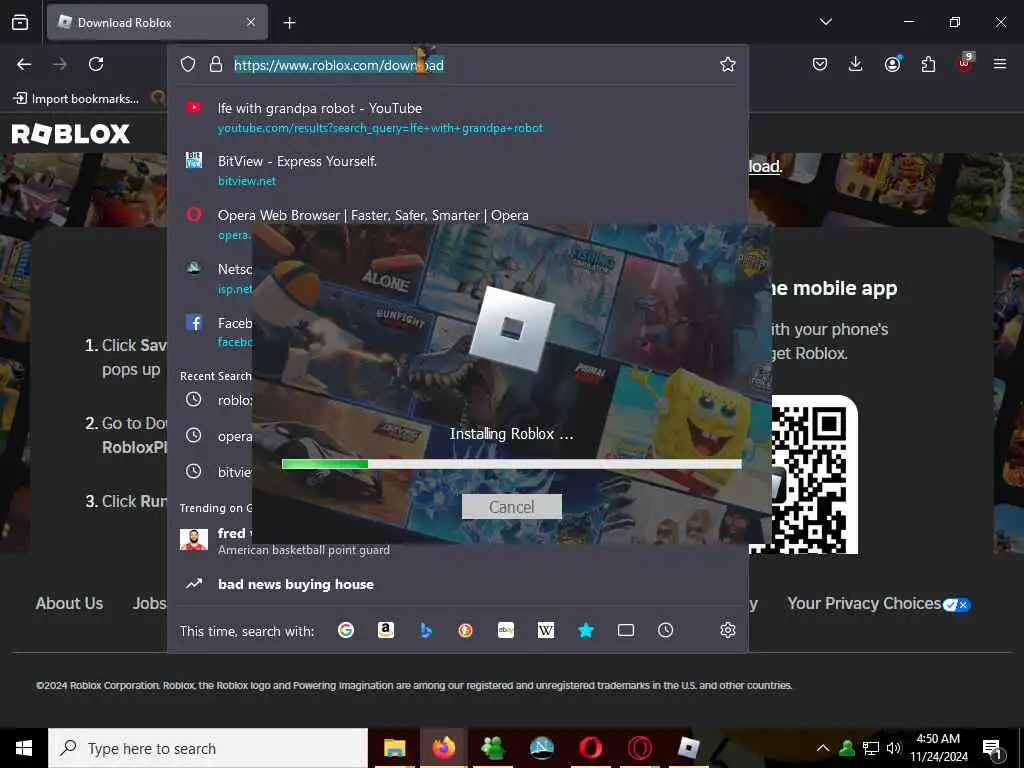Viewport: 1024px width, 768px height.
Task: Reload the current page
Action: click(96, 64)
